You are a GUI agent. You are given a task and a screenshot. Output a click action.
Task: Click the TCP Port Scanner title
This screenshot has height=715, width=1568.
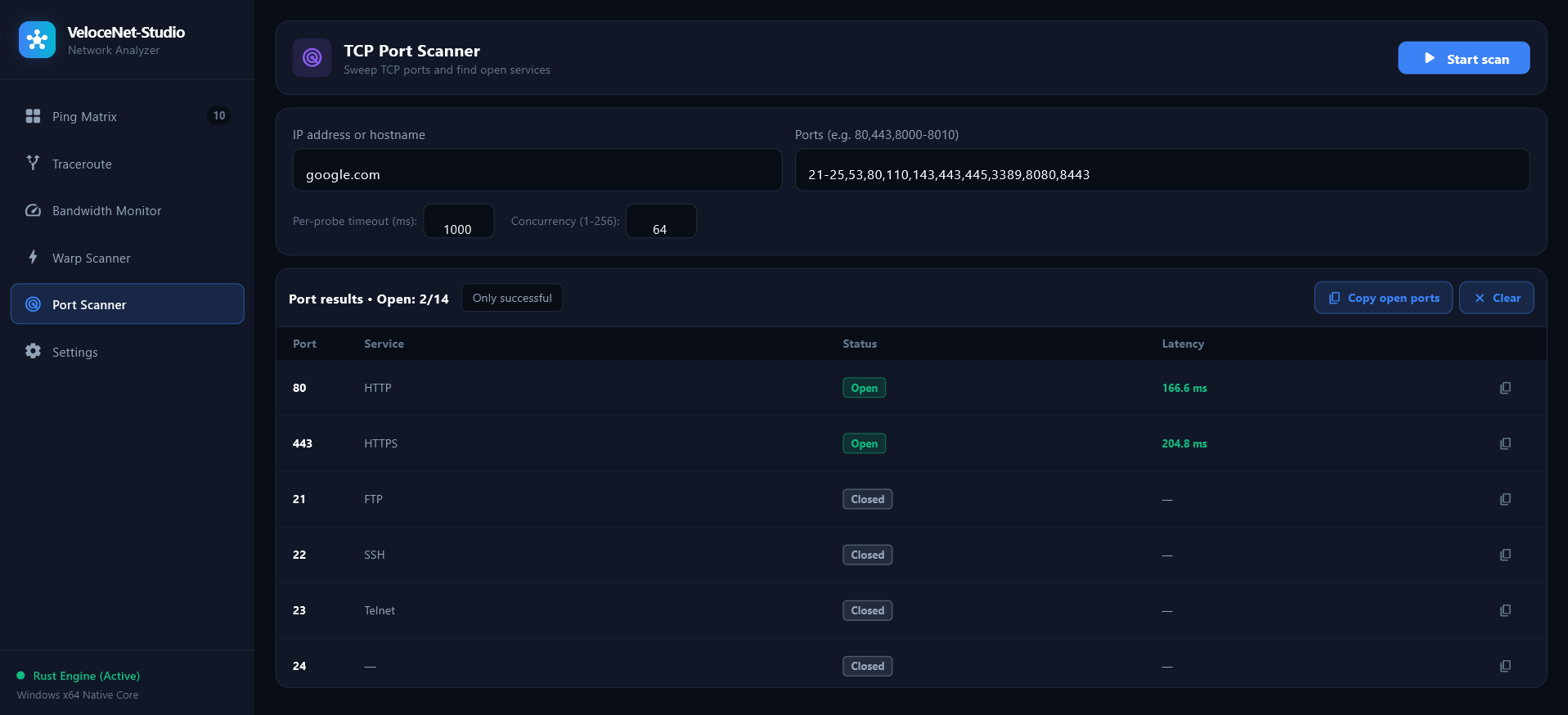pos(411,51)
